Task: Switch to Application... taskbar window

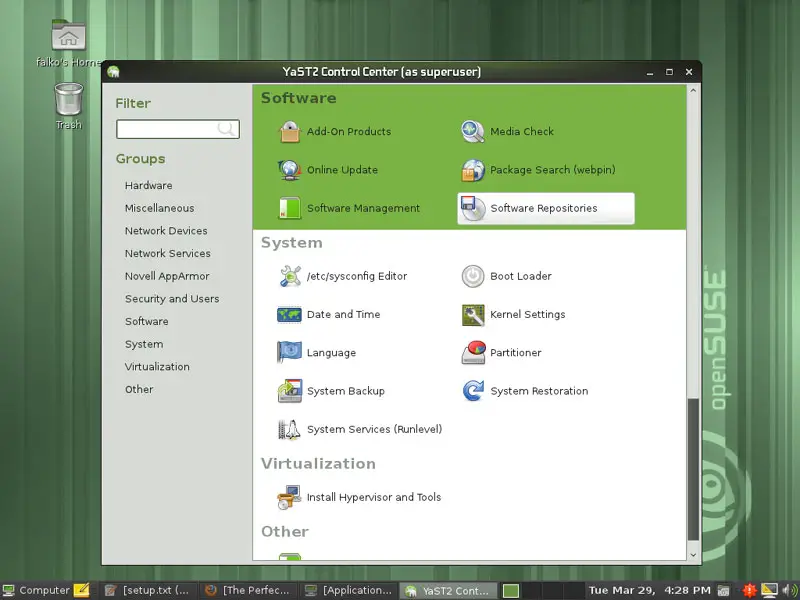Action: pyautogui.click(x=348, y=590)
